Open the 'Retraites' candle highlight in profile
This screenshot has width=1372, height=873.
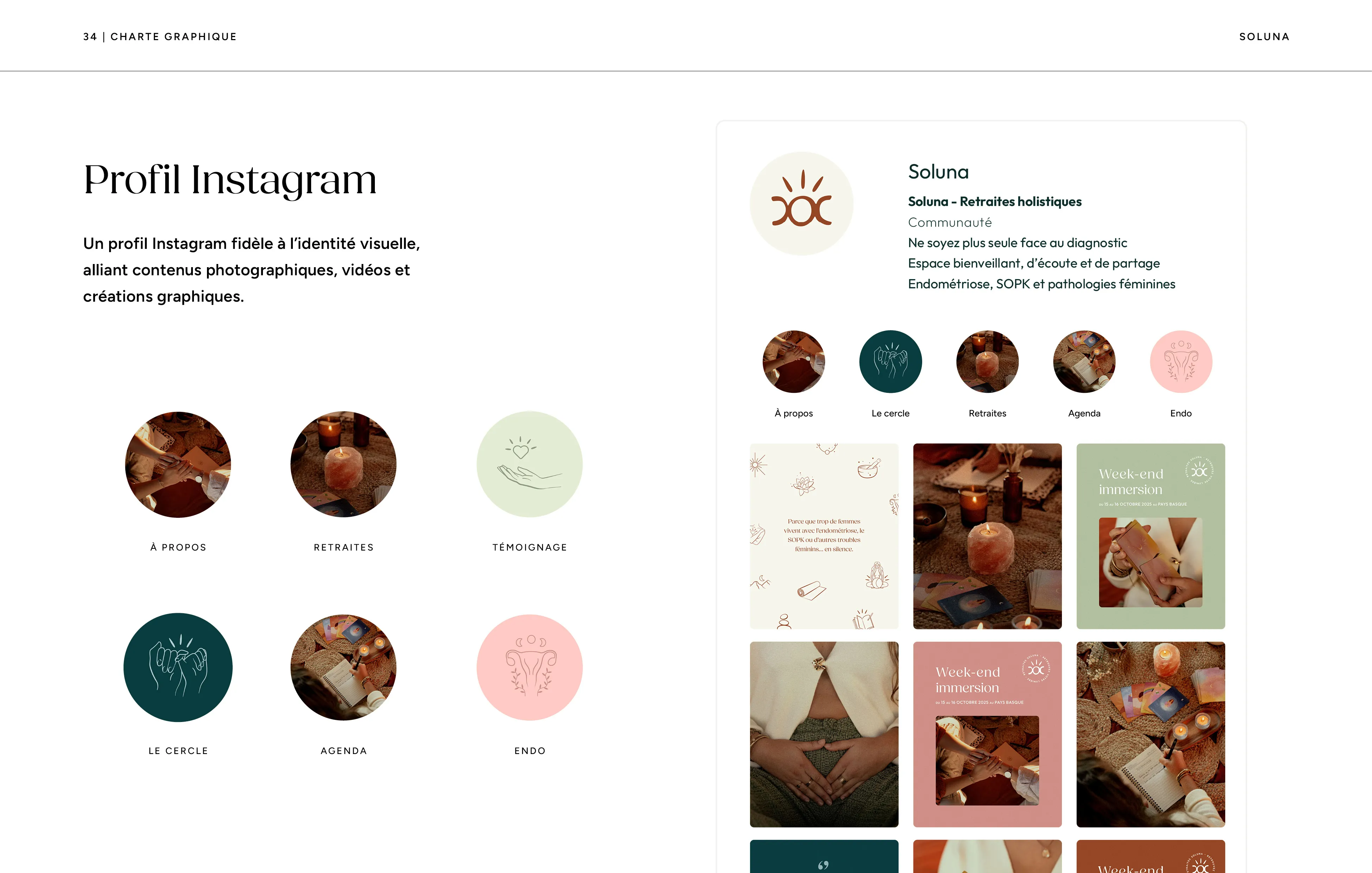[987, 361]
